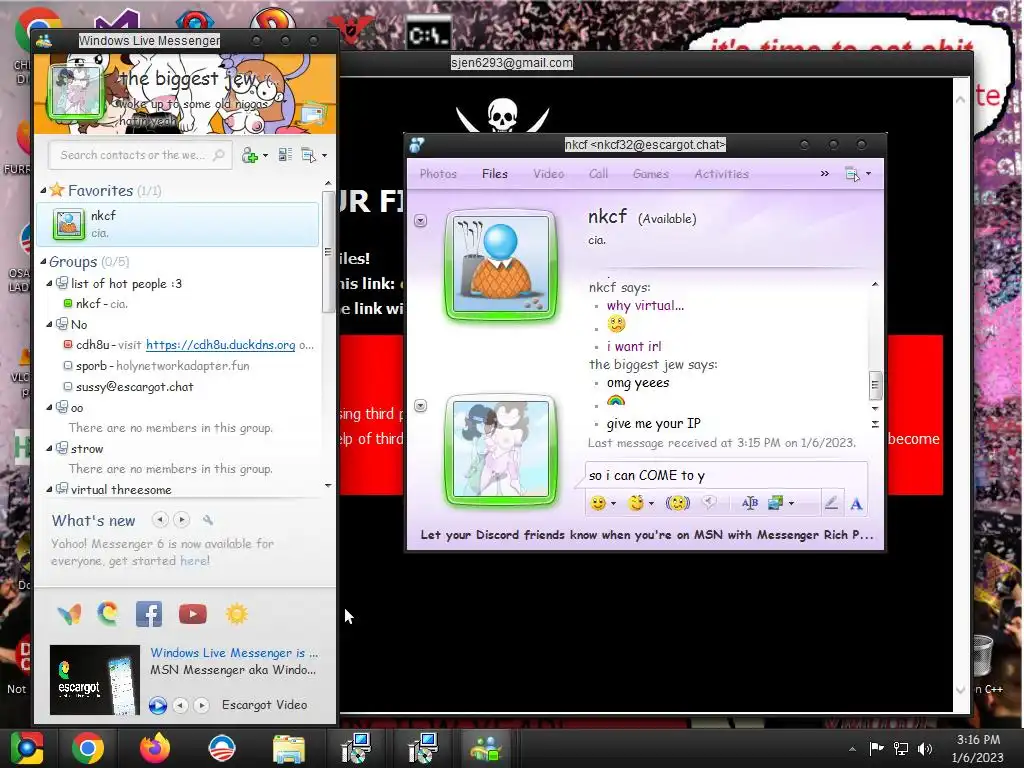Show next What's new item
This screenshot has width=1024, height=768.
pos(182,520)
